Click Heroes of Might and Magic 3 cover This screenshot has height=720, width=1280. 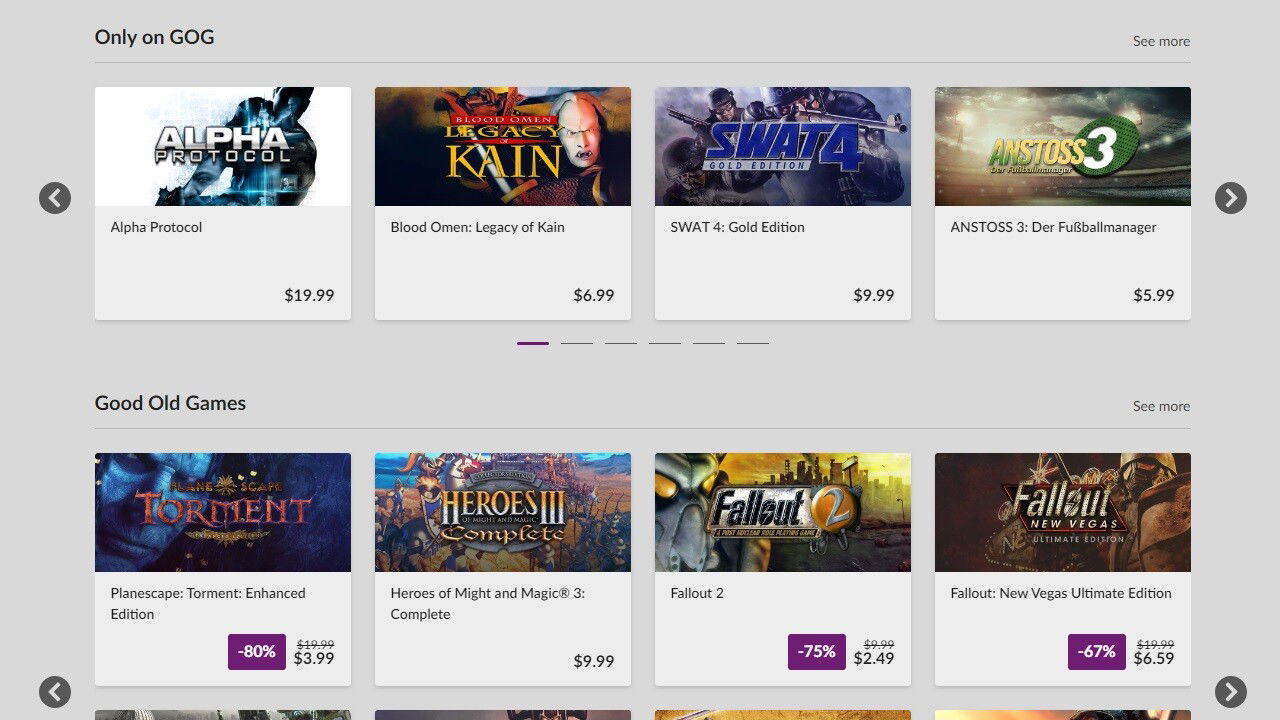(503, 512)
